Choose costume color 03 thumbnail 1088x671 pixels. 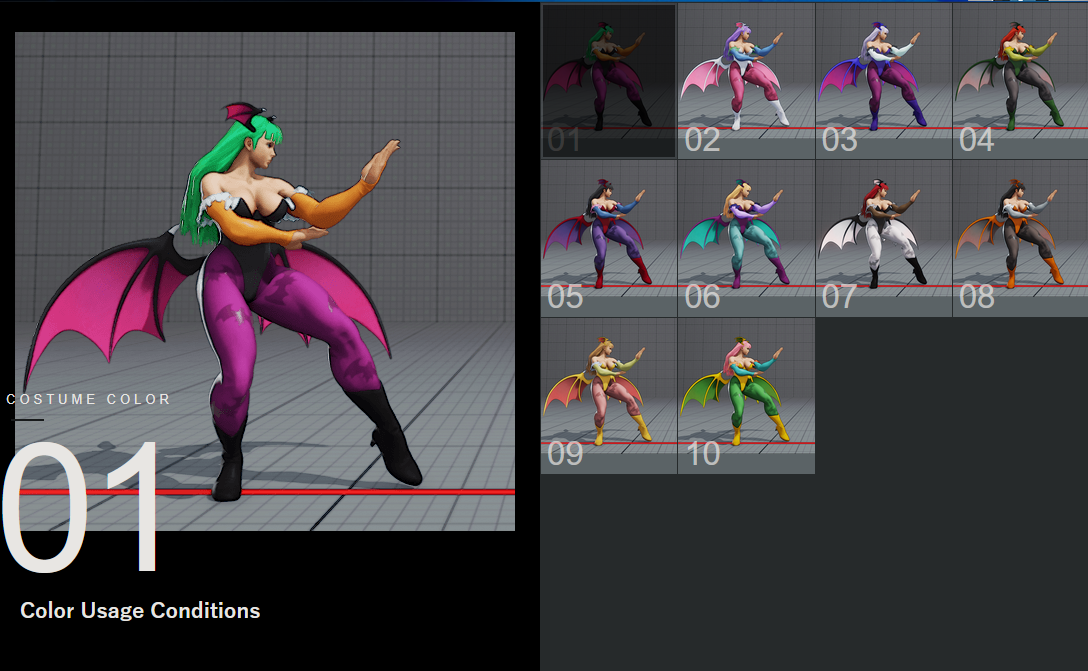883,80
